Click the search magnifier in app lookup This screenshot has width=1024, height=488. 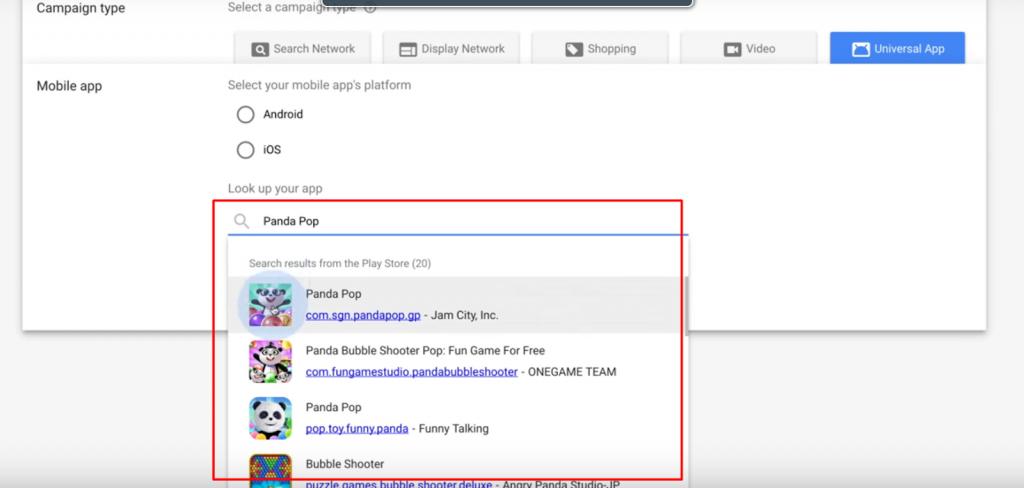click(241, 221)
